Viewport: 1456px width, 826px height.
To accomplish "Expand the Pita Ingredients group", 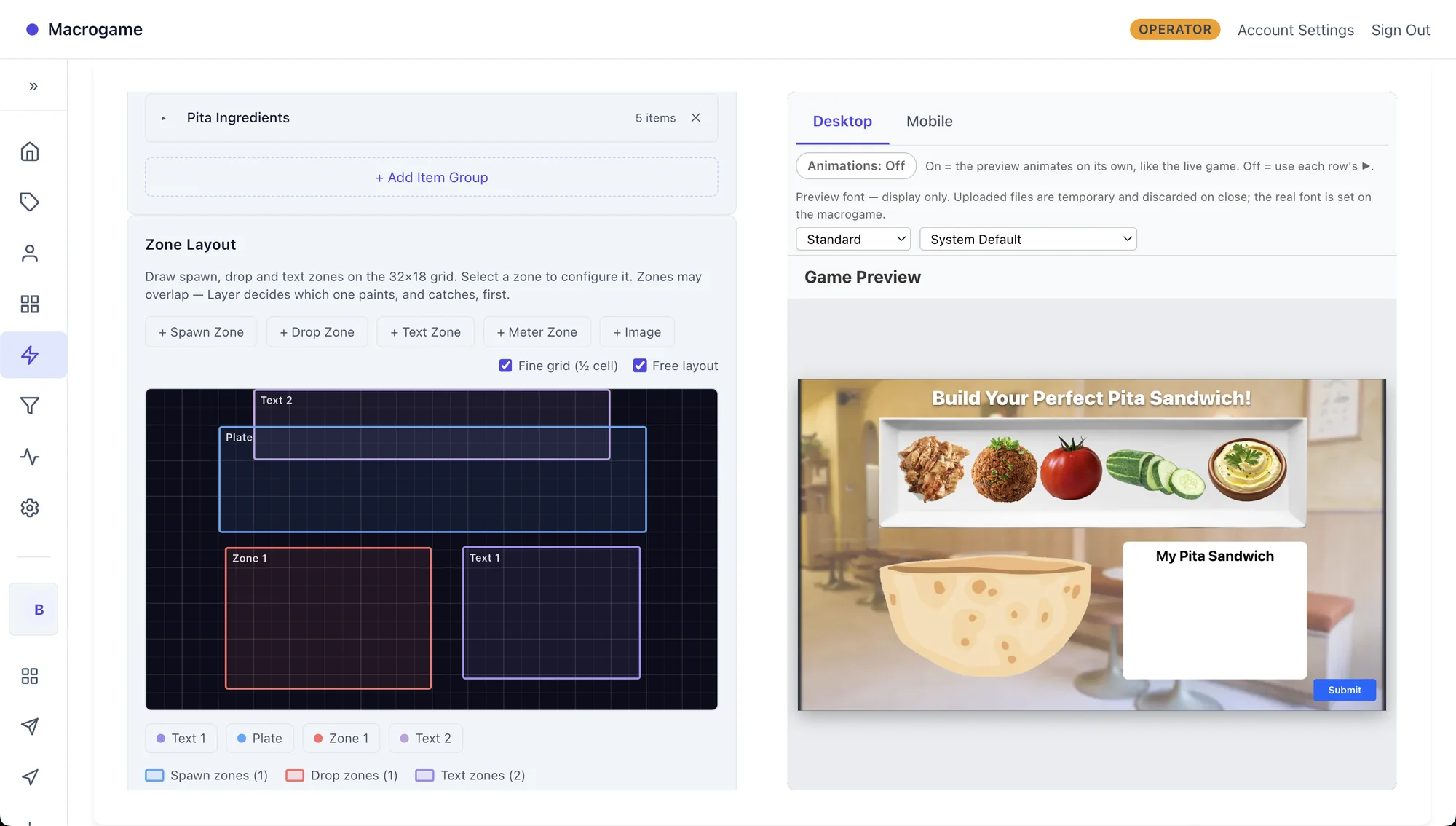I will click(164, 118).
